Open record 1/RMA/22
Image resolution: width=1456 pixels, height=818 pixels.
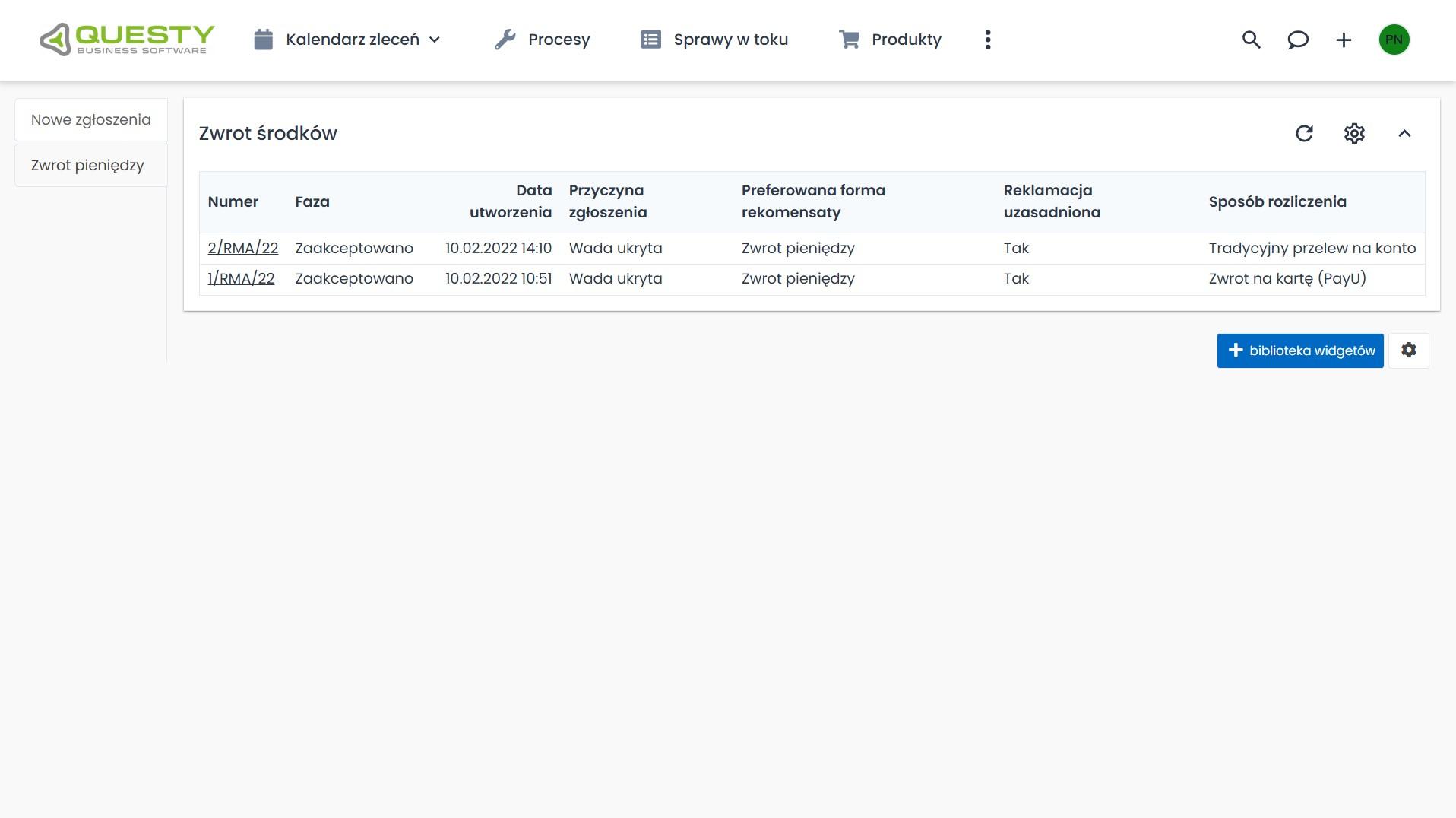[x=241, y=278]
